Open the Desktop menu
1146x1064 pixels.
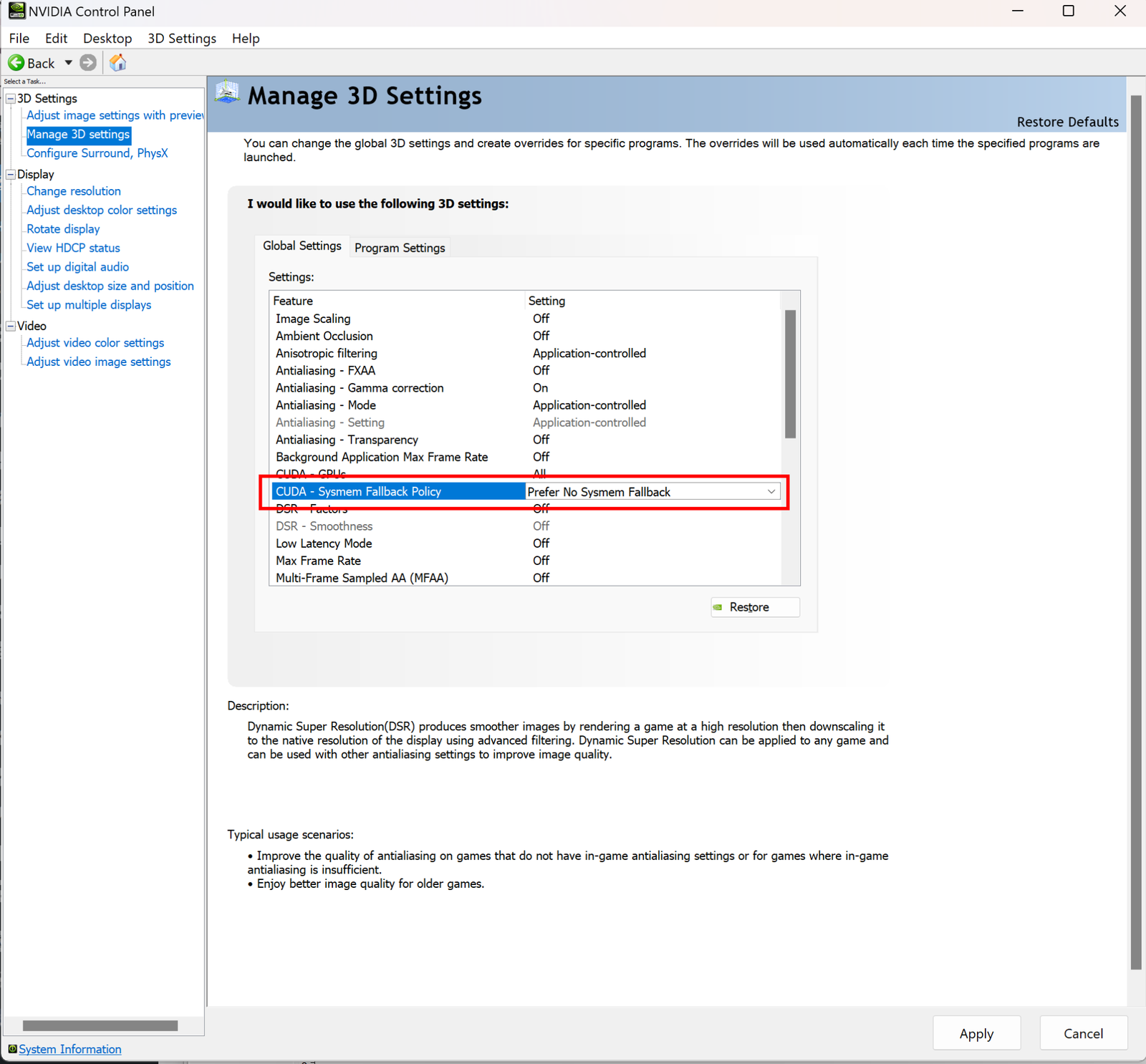(x=107, y=38)
